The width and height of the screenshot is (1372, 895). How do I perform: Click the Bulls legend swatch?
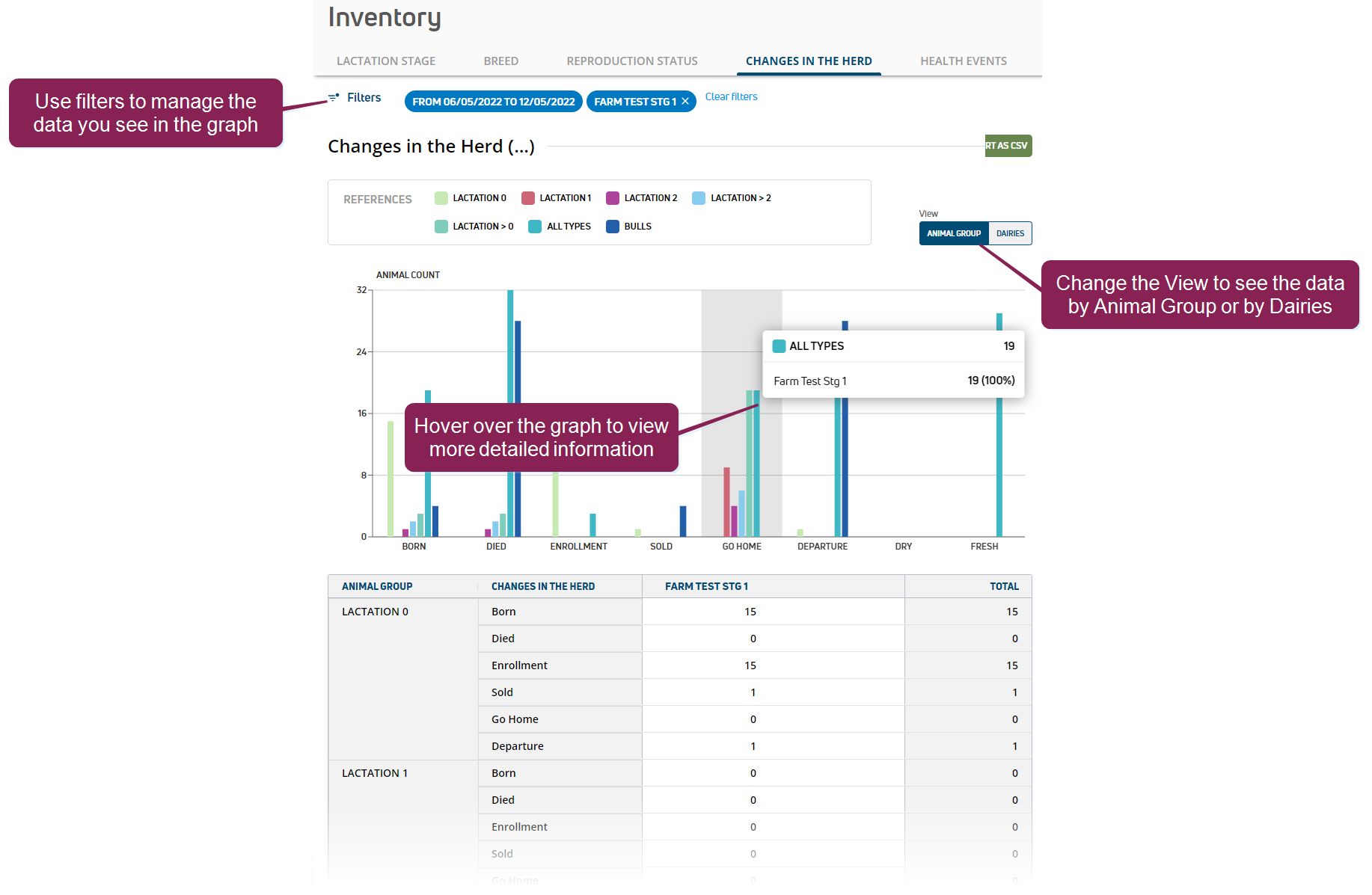(x=613, y=227)
